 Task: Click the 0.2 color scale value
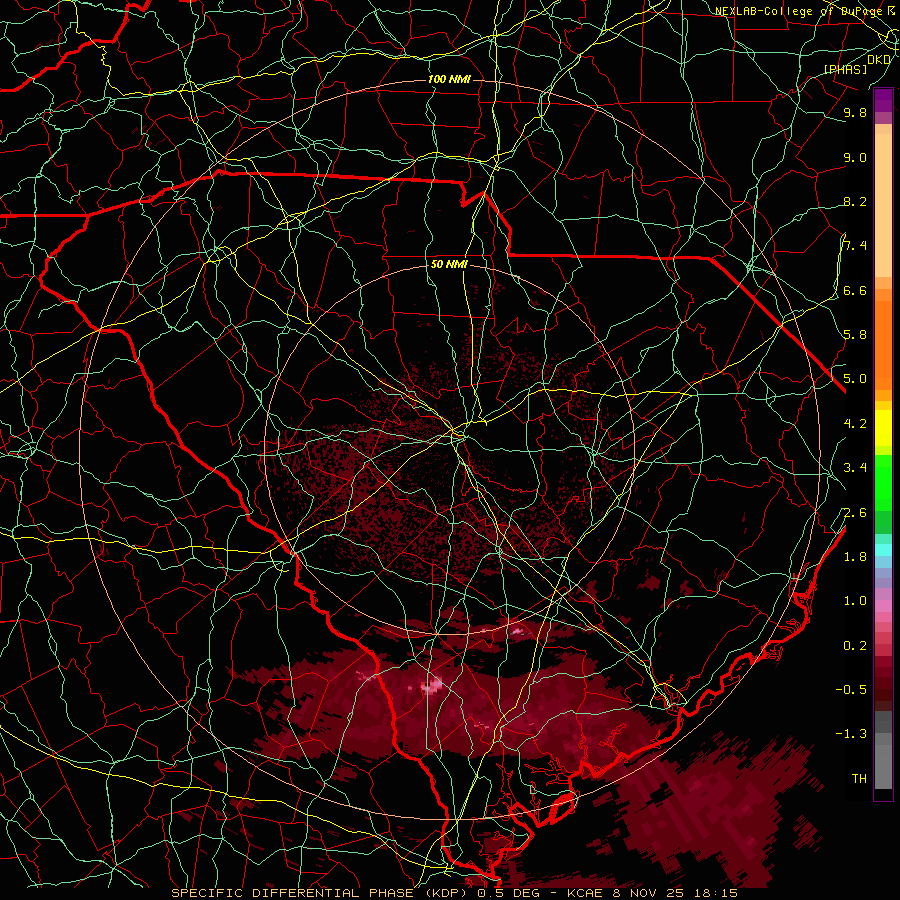pyautogui.click(x=855, y=645)
